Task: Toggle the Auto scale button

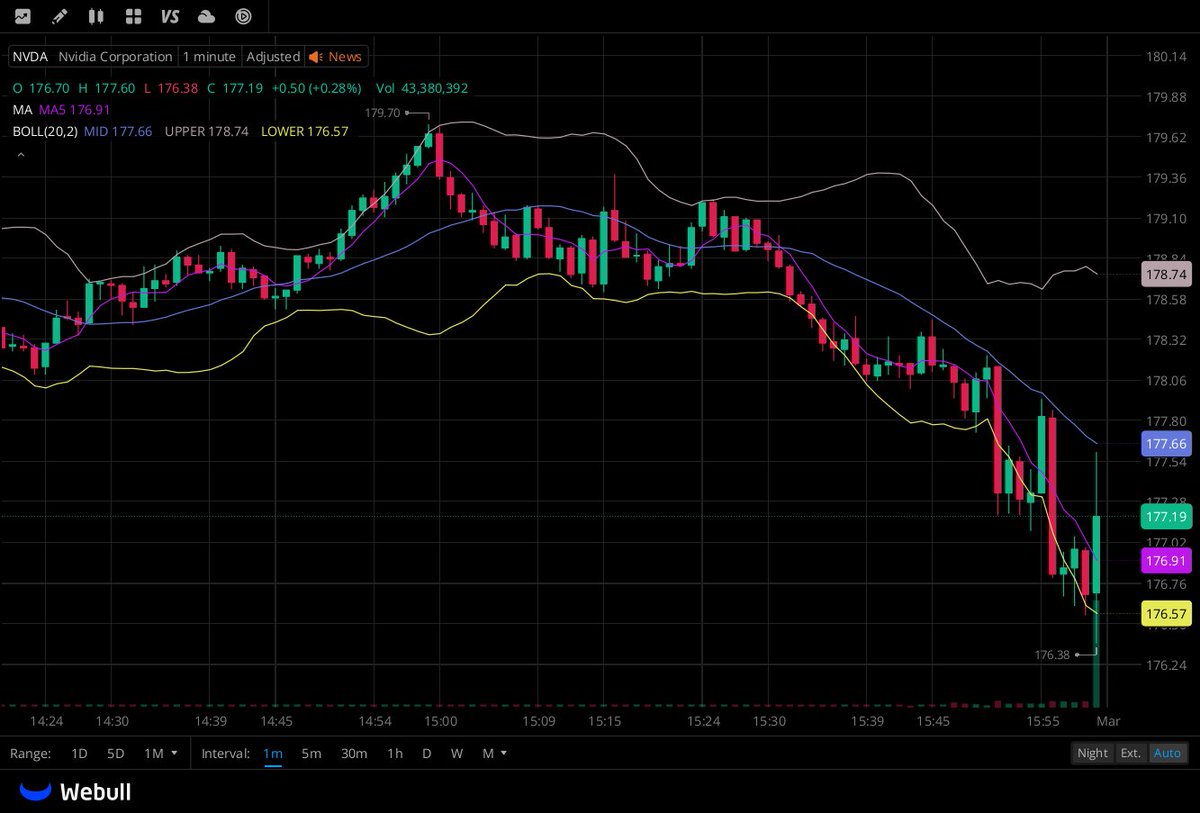Action: (1167, 753)
